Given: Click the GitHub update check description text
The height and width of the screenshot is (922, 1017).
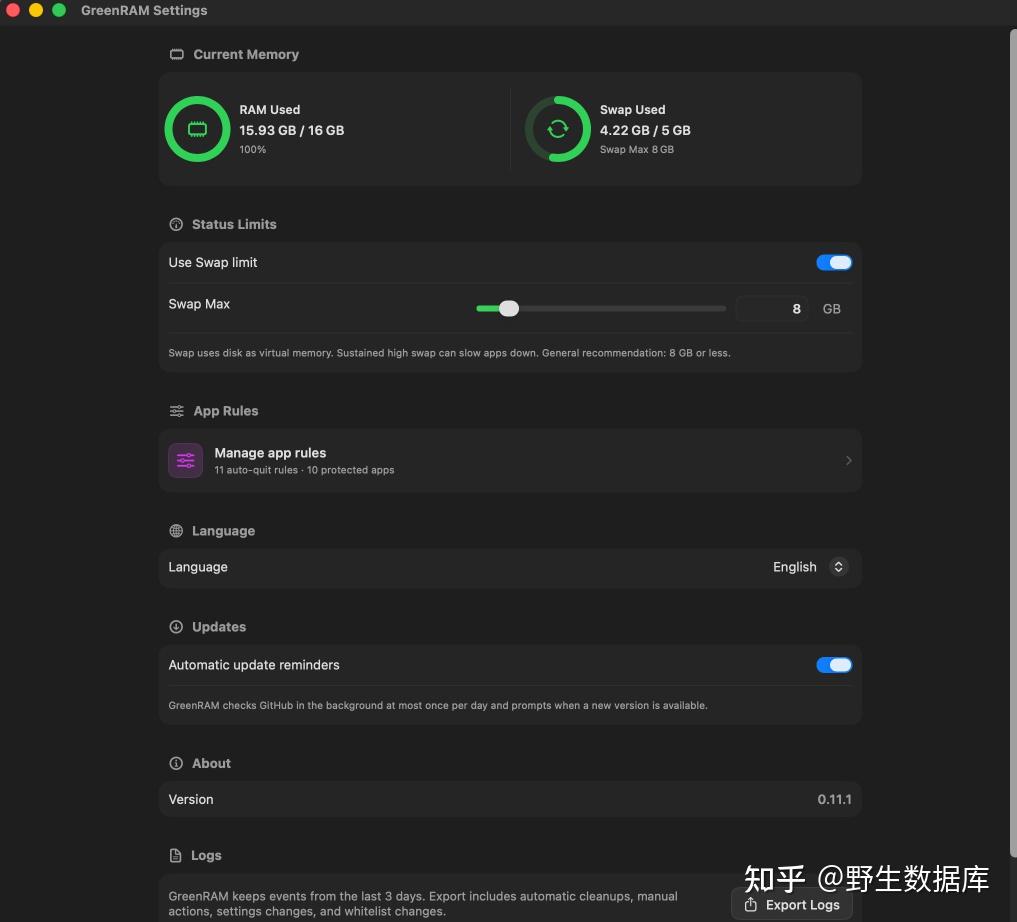Looking at the screenshot, I should [438, 705].
